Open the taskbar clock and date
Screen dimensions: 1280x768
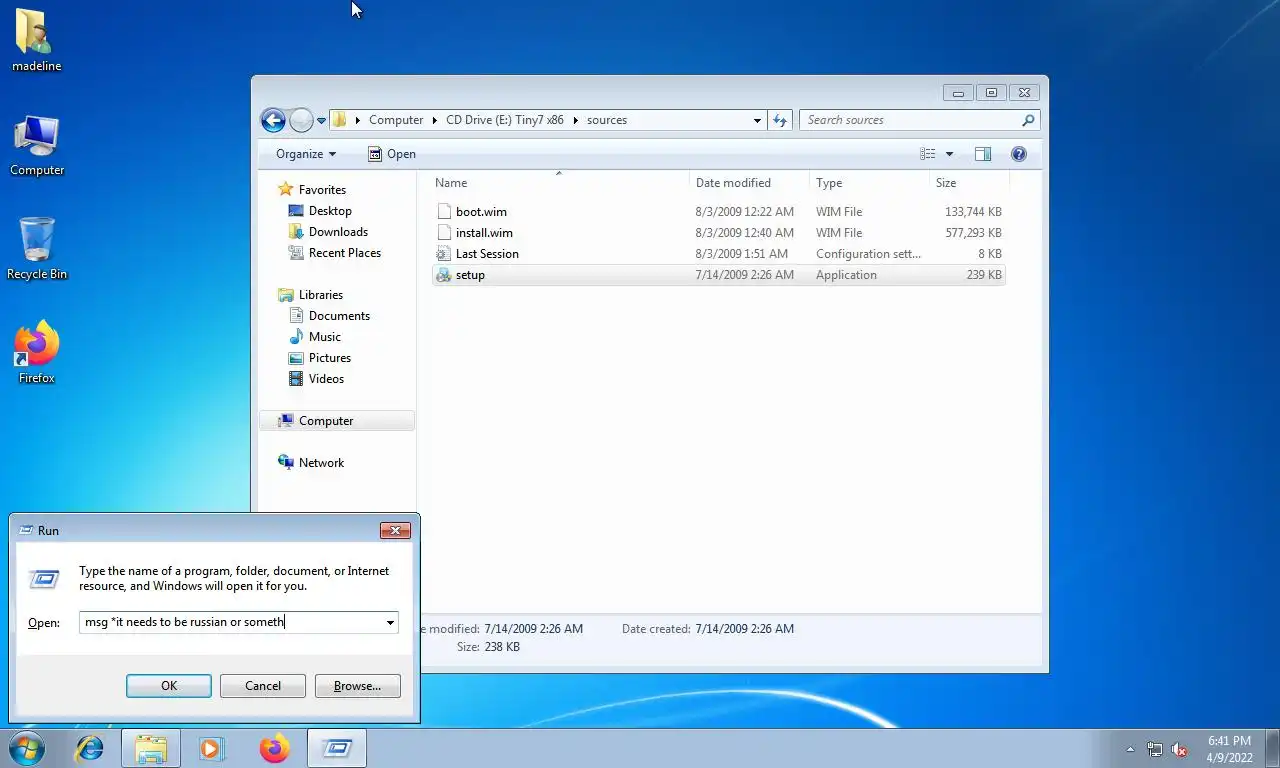(x=1229, y=749)
